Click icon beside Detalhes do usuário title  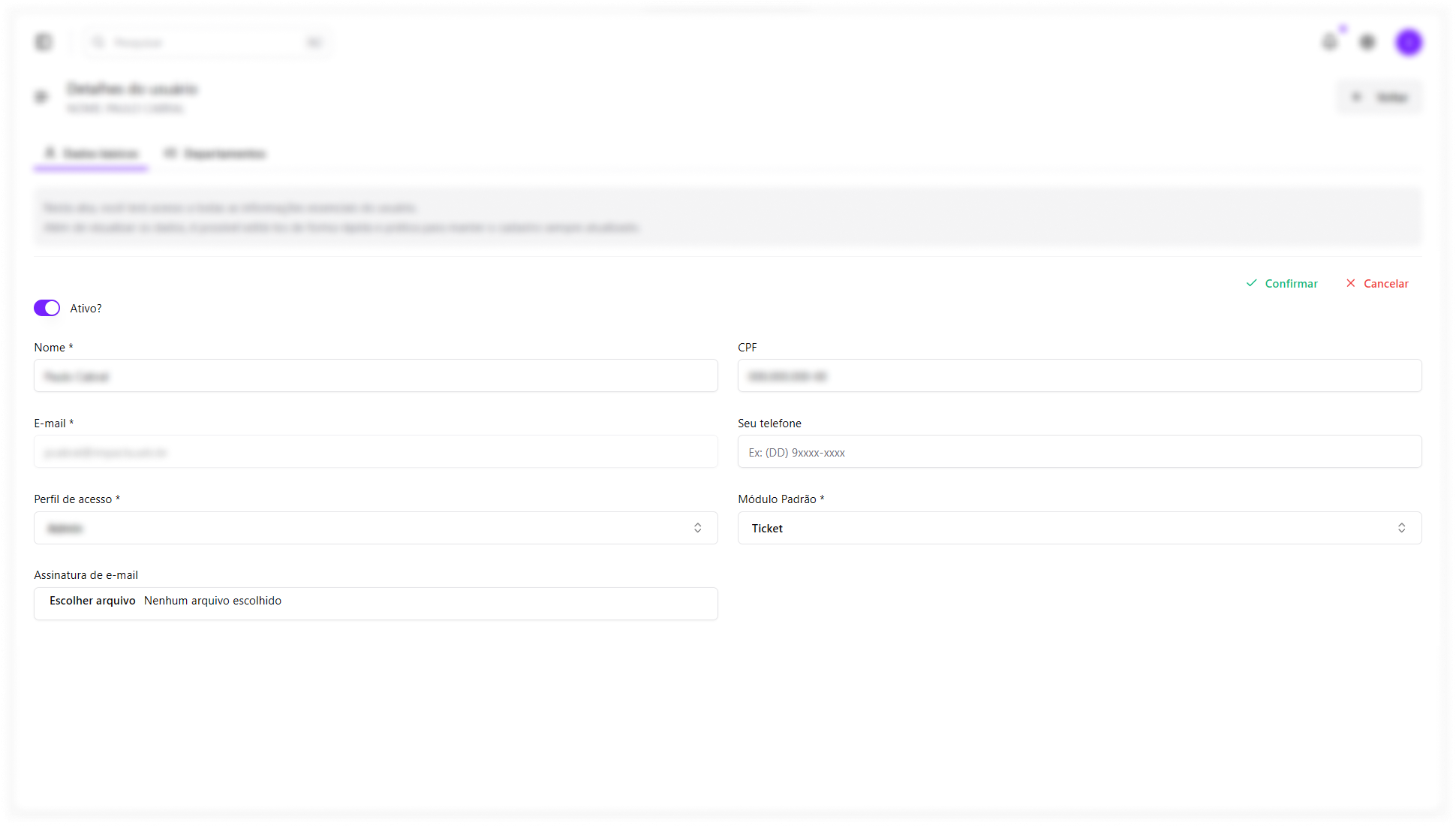click(x=41, y=97)
